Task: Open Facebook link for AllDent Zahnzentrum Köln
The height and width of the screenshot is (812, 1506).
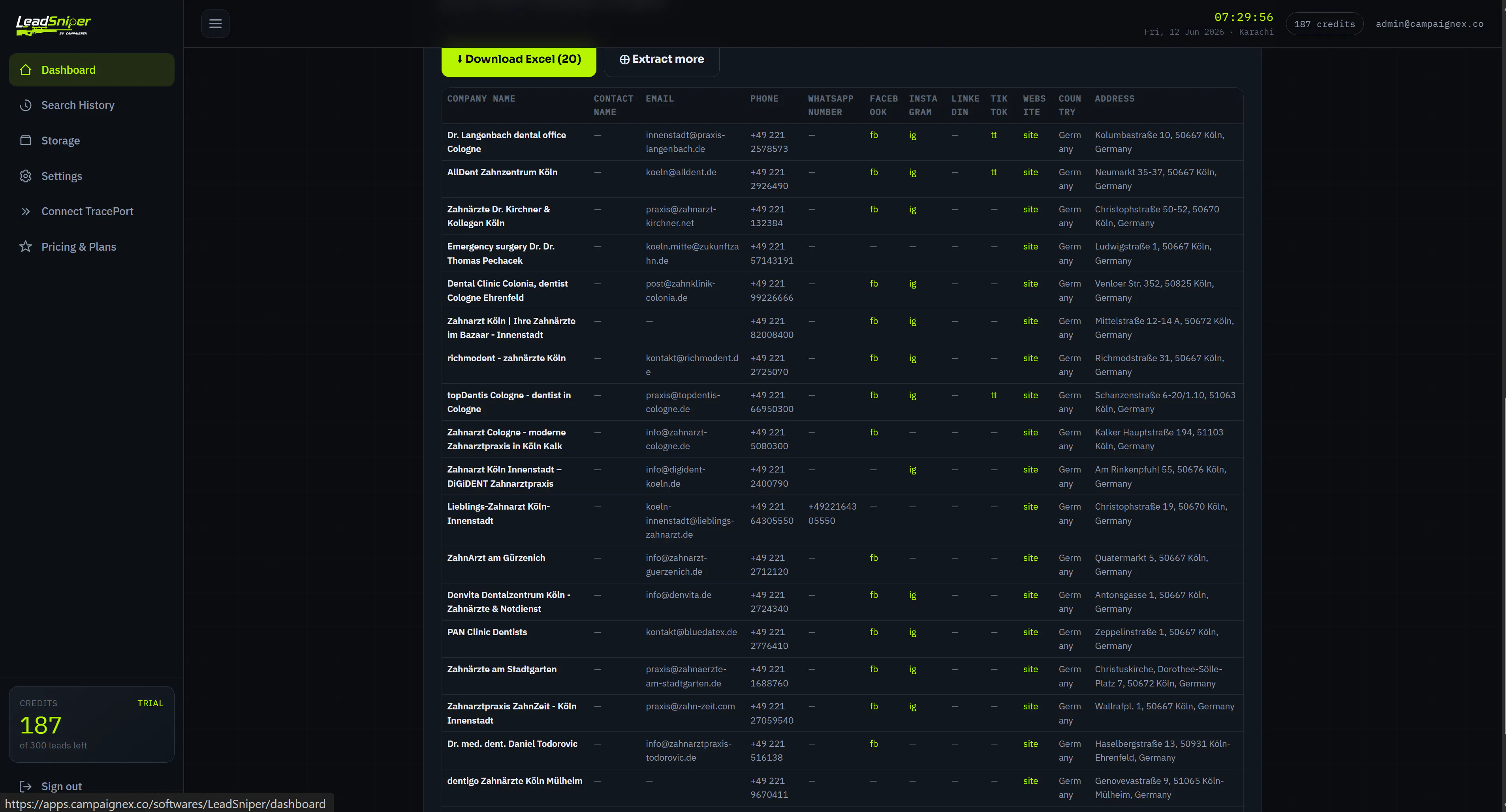Action: point(873,173)
